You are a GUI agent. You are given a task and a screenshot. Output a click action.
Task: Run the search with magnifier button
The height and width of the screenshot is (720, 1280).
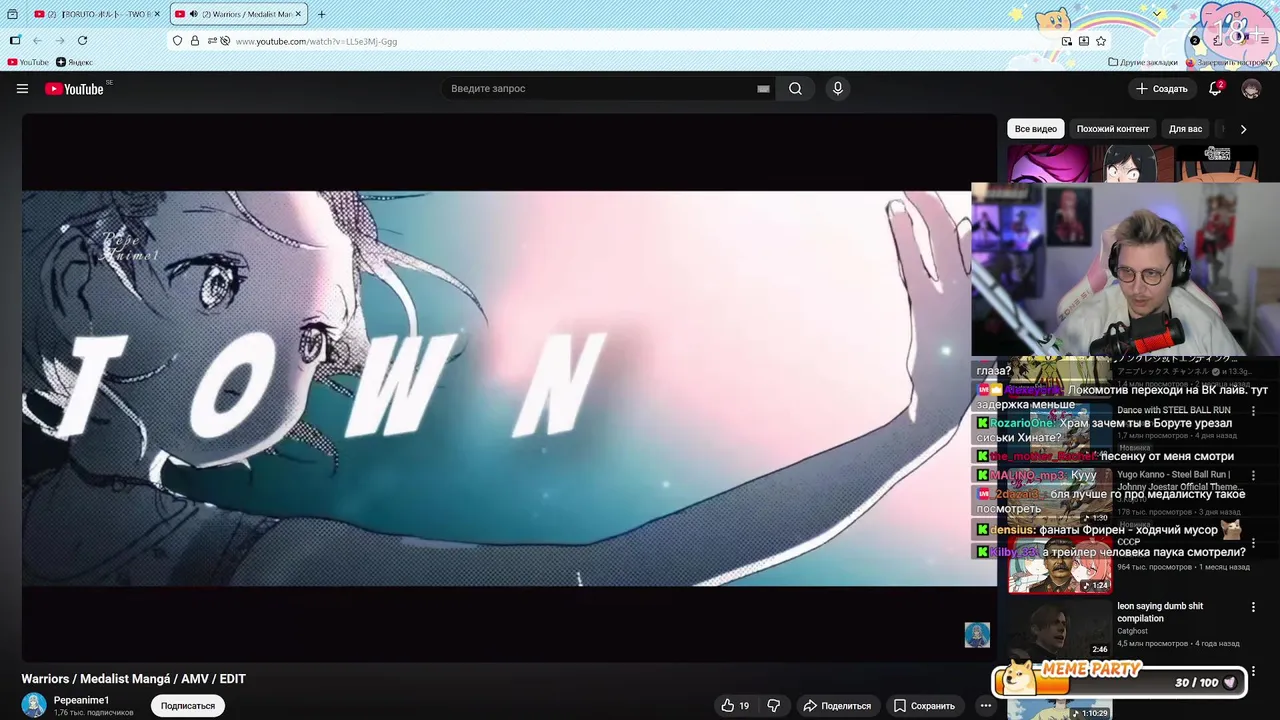(795, 89)
